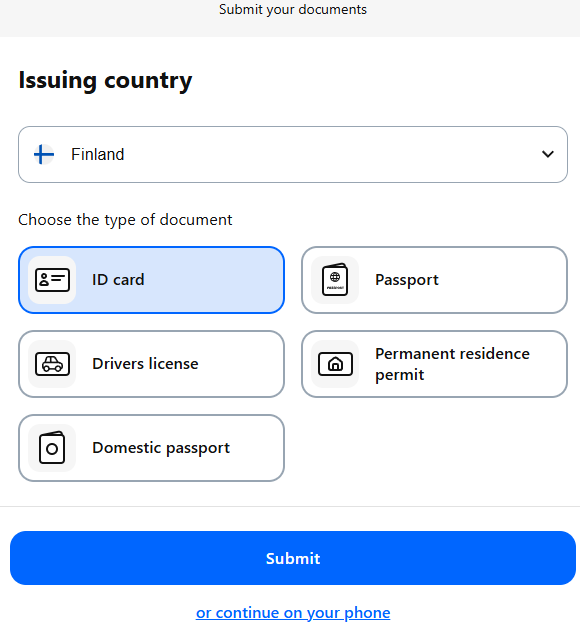This screenshot has height=638, width=580.
Task: Select ID card document type
Action: (x=151, y=280)
